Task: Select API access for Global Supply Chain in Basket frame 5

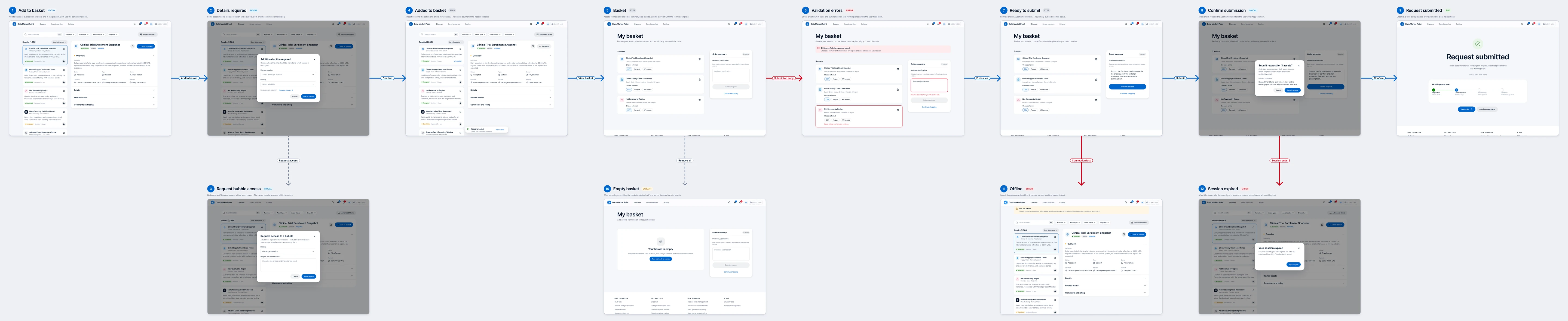Action: coord(648,90)
